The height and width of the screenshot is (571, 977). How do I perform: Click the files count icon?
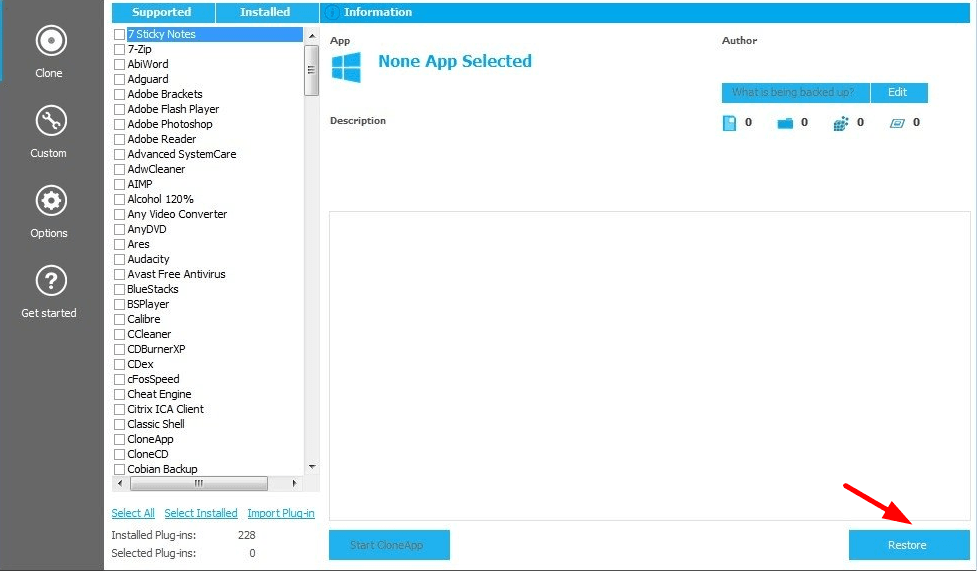click(x=729, y=123)
